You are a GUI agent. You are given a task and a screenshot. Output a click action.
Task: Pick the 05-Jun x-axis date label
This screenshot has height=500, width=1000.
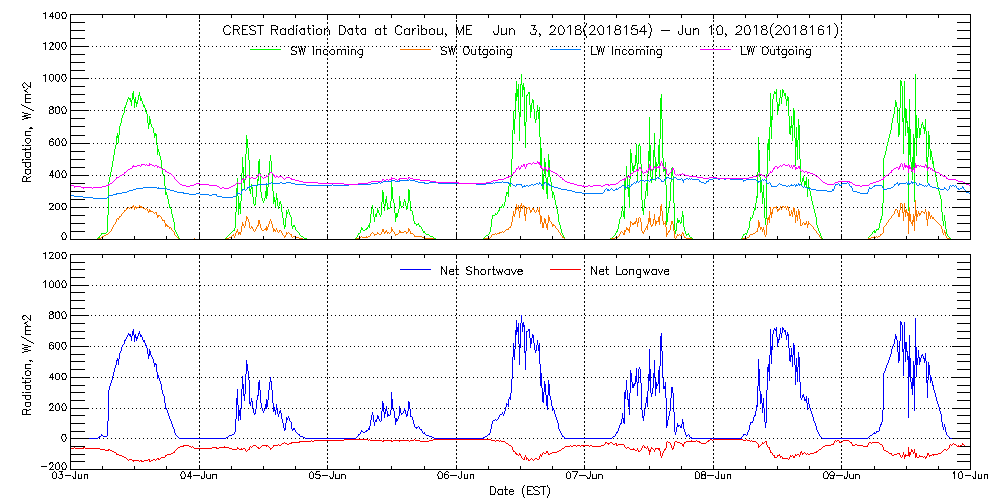[x=328, y=477]
